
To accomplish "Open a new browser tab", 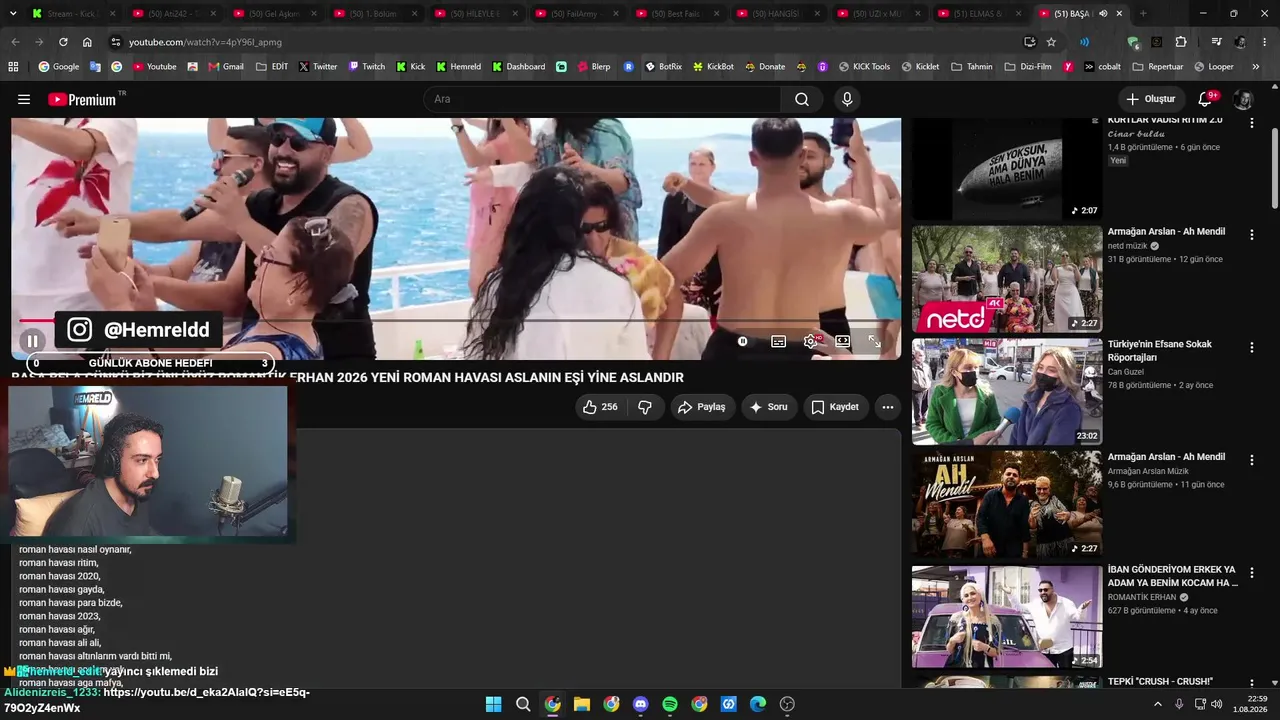I will (1143, 14).
